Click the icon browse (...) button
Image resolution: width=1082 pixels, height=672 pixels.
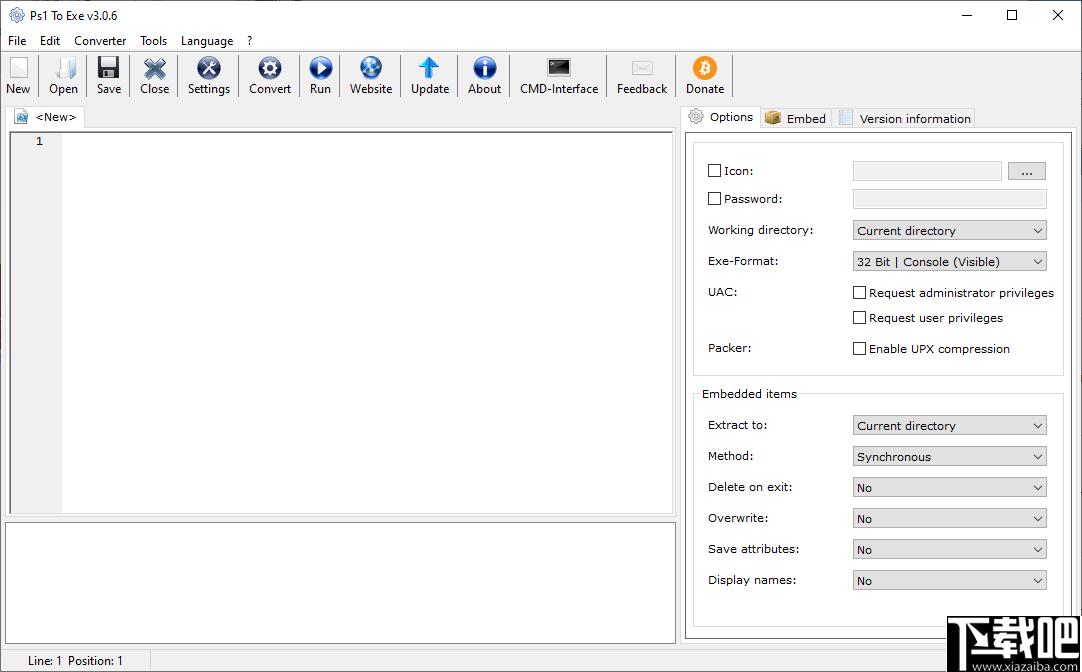coord(1027,171)
